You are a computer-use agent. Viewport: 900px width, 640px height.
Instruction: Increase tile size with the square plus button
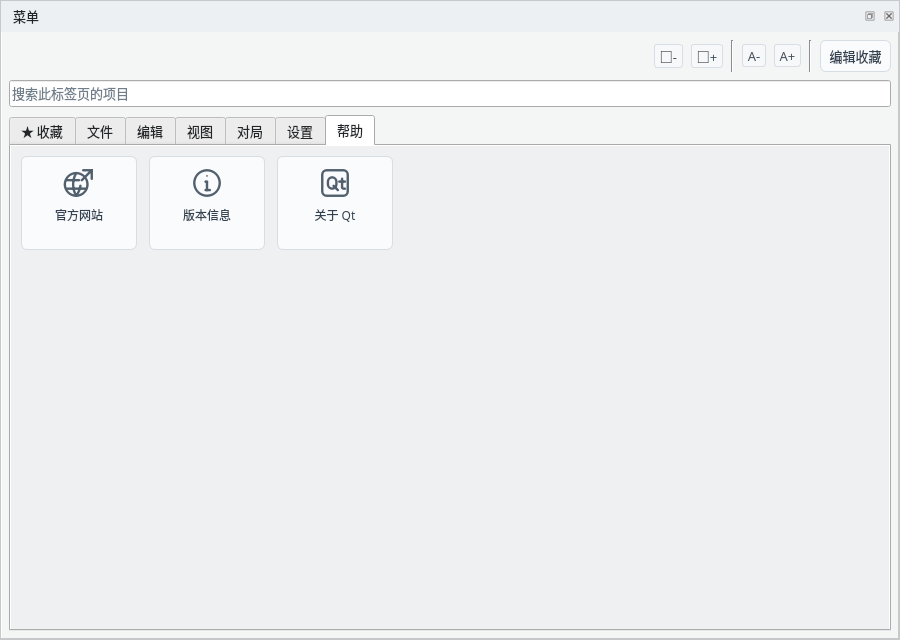707,56
